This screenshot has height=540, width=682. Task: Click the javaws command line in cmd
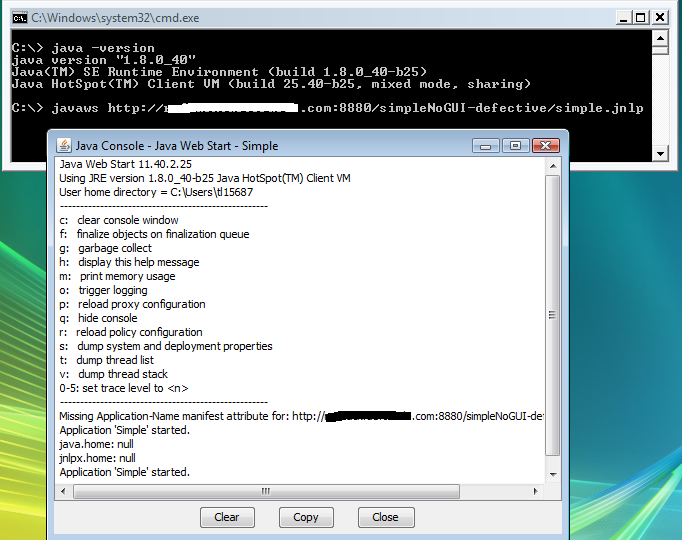328,108
